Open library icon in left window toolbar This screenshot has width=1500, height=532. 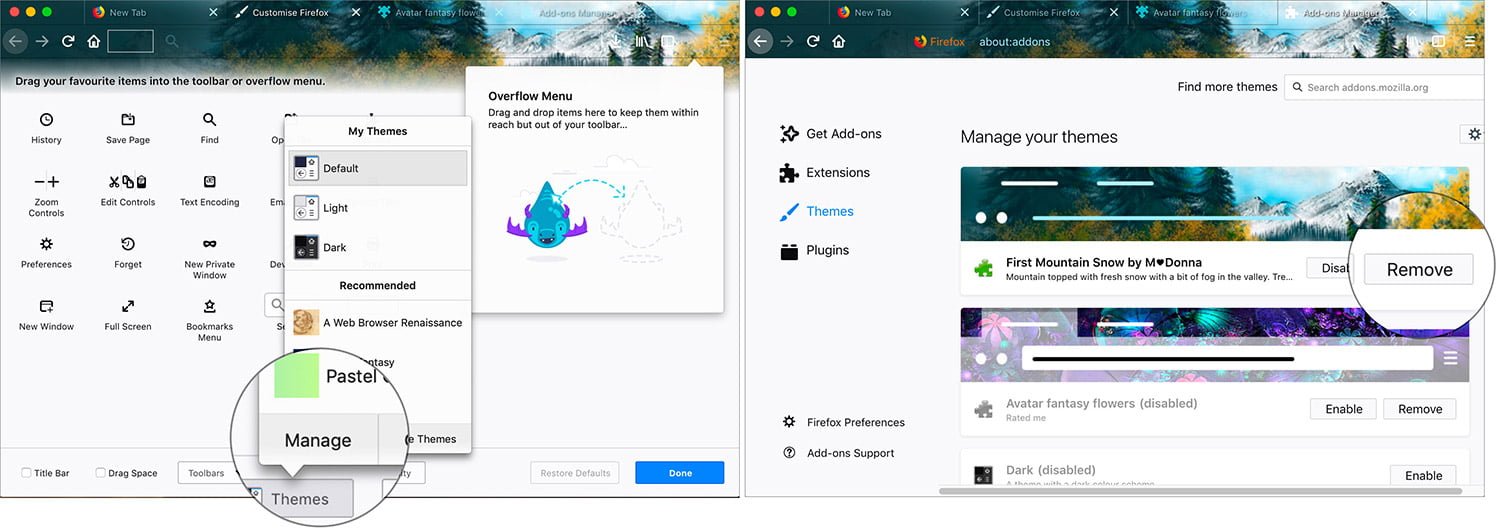[642, 42]
